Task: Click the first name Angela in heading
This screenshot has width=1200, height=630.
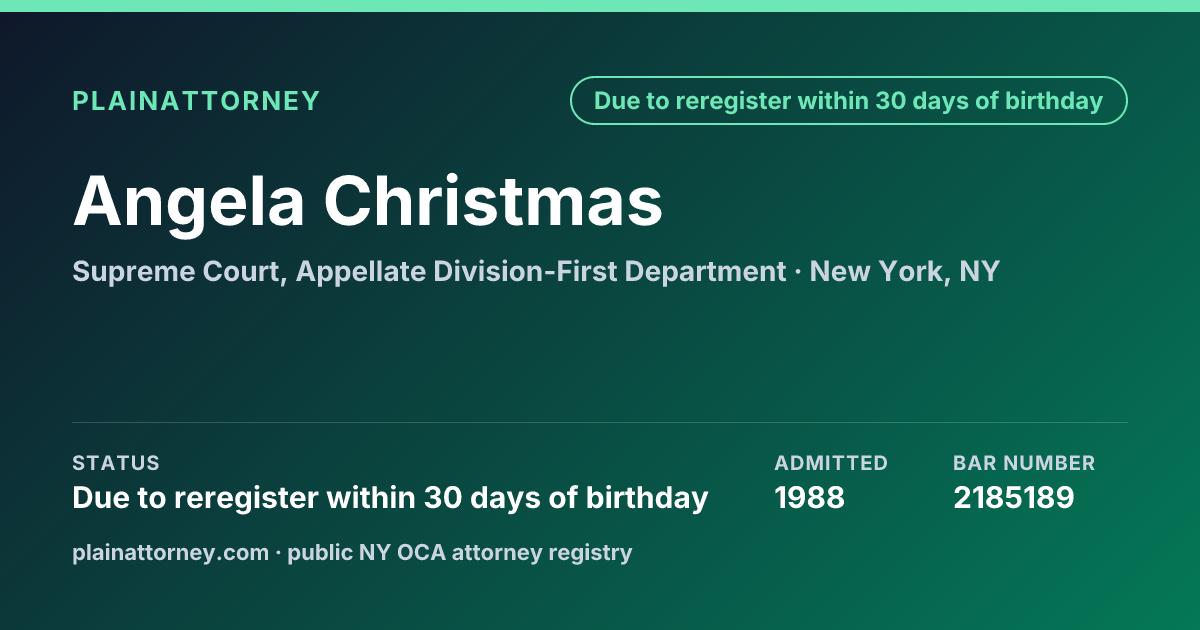Action: pos(189,201)
